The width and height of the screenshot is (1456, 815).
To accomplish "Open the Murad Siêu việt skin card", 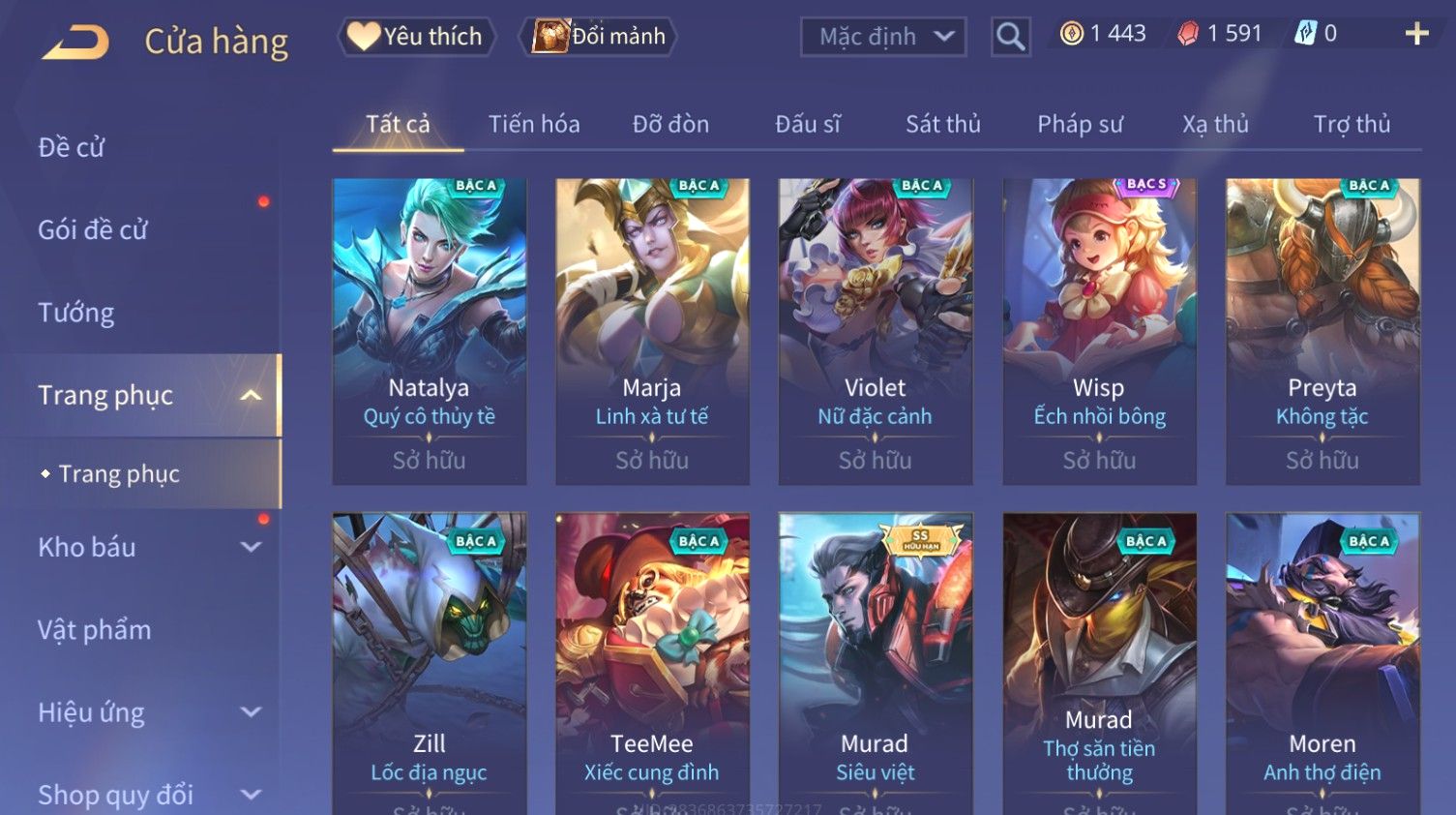I will point(876,663).
